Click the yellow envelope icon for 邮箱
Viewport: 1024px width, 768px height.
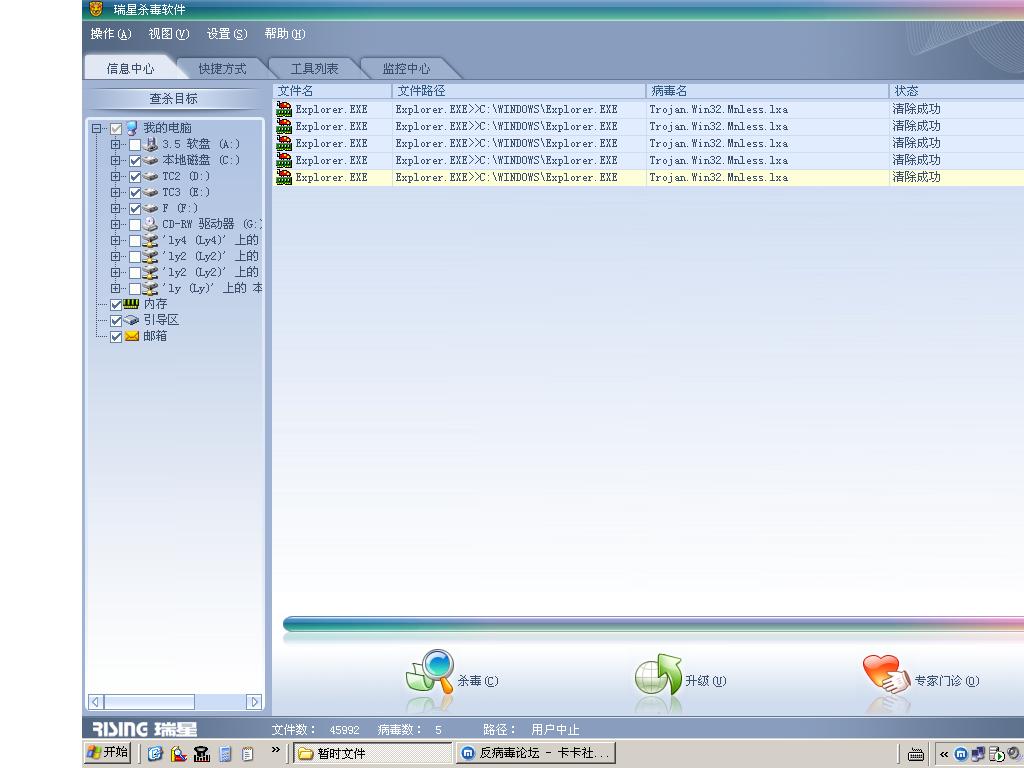[131, 336]
